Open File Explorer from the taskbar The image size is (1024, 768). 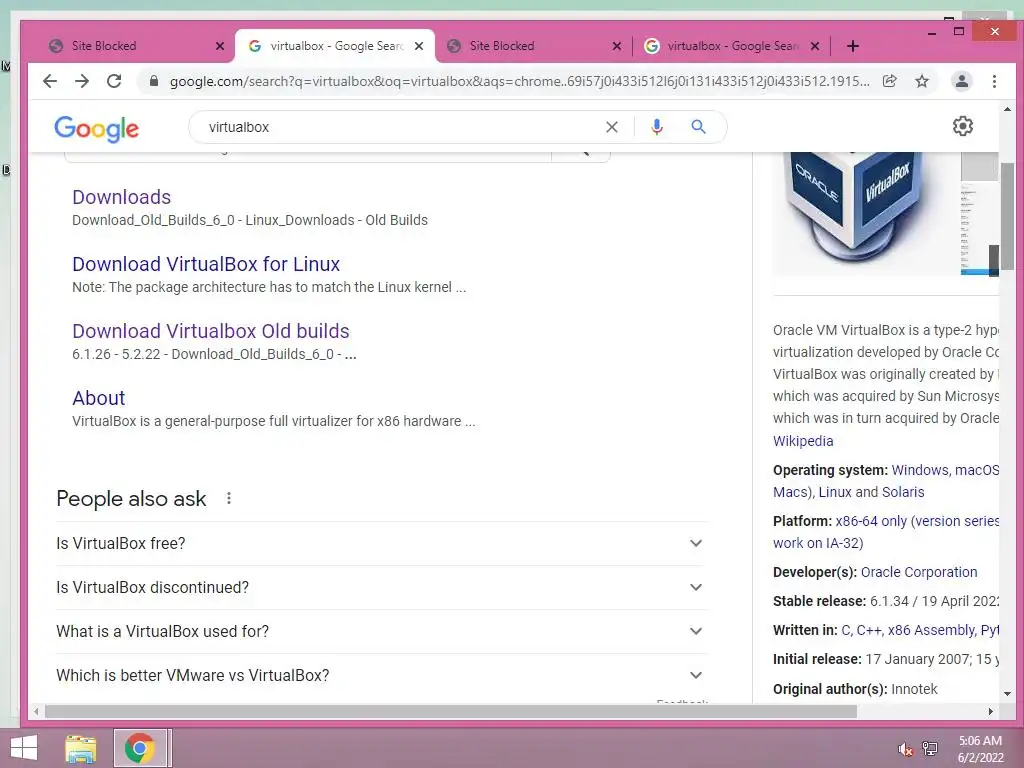tap(81, 749)
